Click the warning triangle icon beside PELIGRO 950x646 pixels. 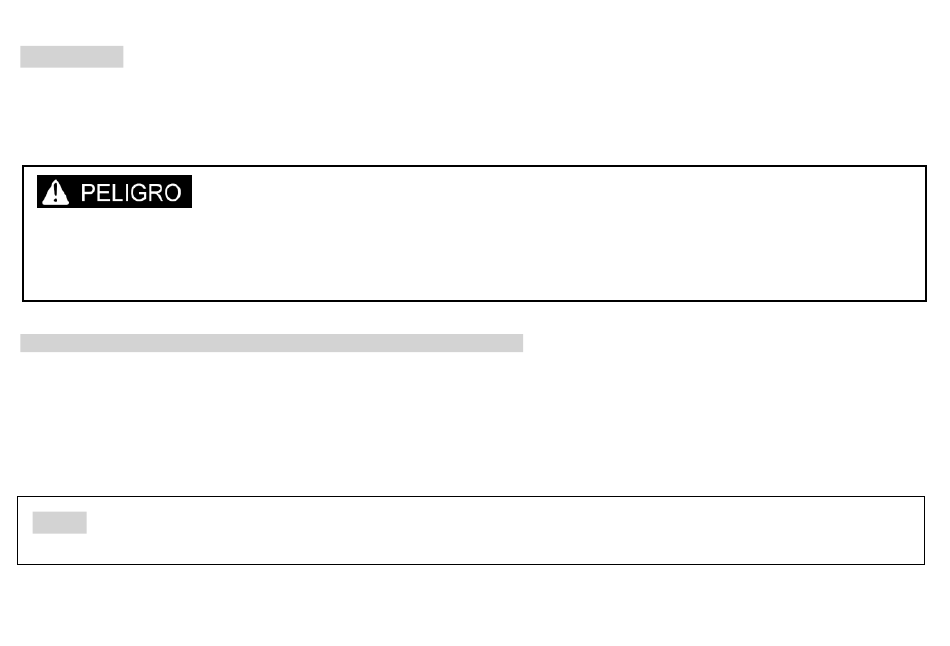coord(55,192)
